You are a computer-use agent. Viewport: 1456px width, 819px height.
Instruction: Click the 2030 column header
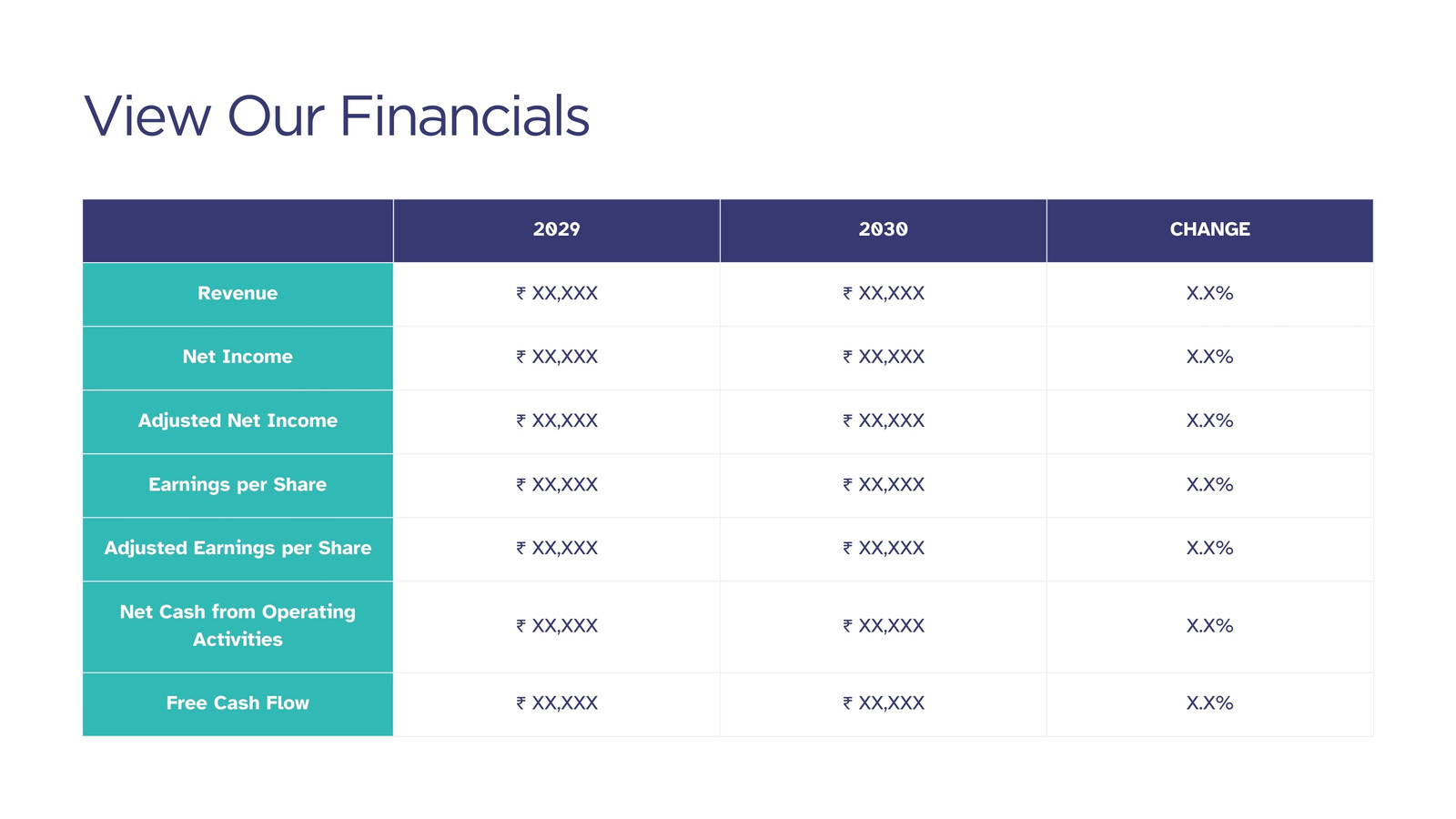pos(883,230)
